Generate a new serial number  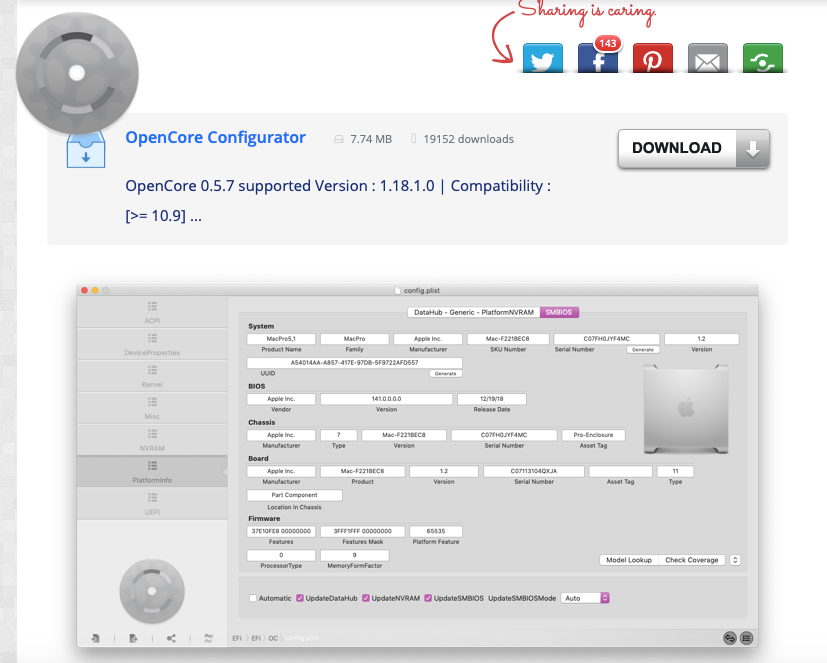[x=642, y=350]
